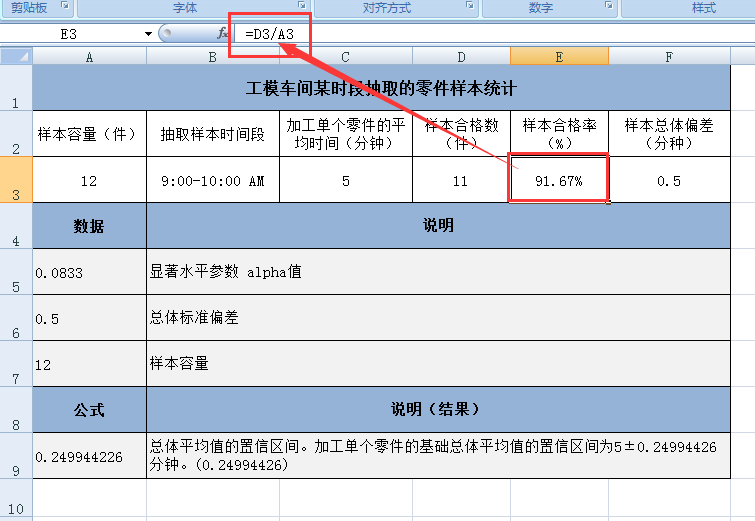This screenshot has width=755, height=521.
Task: Click header cell 样本合格数（件）
Action: coord(461,133)
